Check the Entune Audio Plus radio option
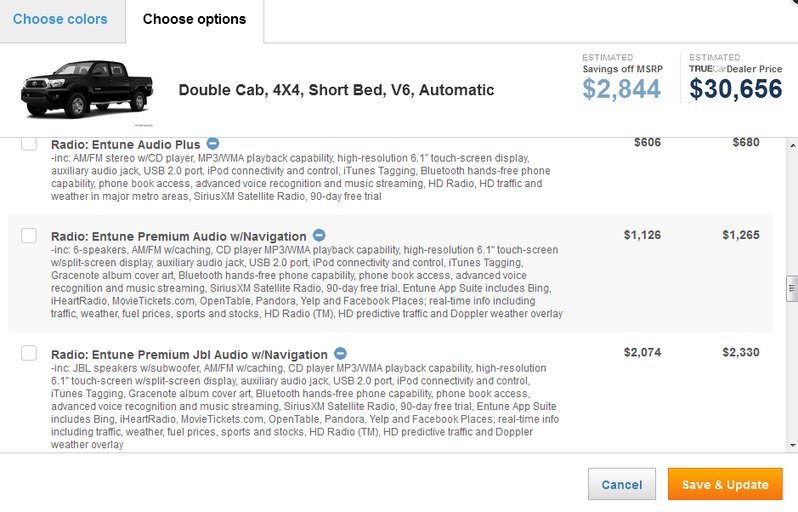798x512 pixels. pos(29,143)
